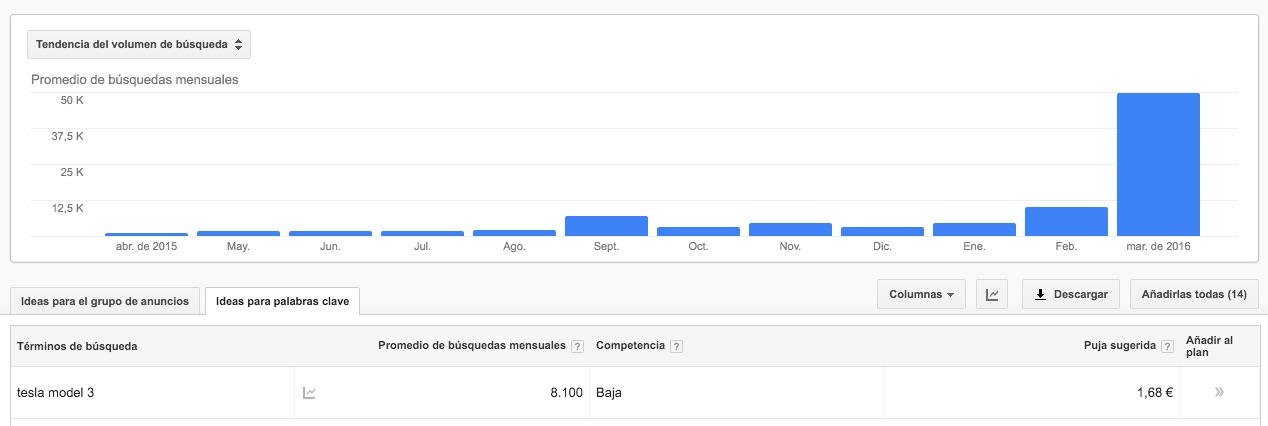Click the Feb. bar in chart
Screen dimensions: 1268x426
coord(1066,221)
